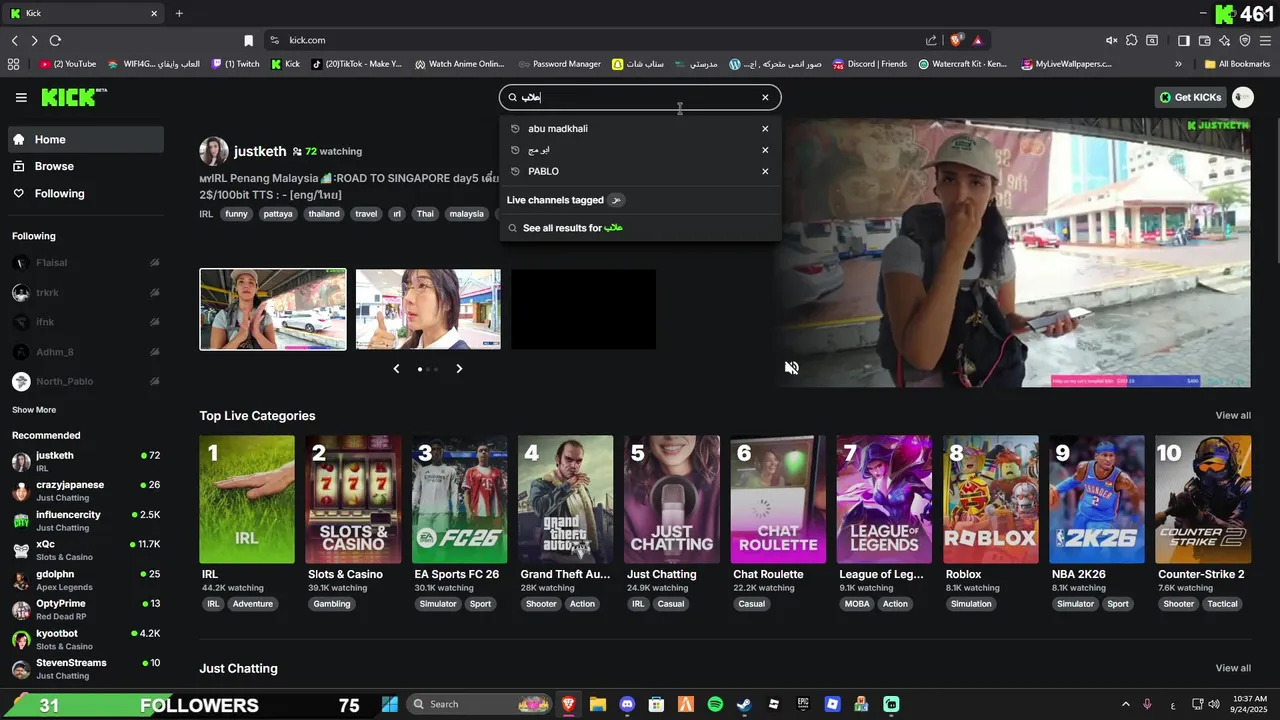This screenshot has height=720, width=1280.
Task: Open Following in sidebar
Action: 85,193
